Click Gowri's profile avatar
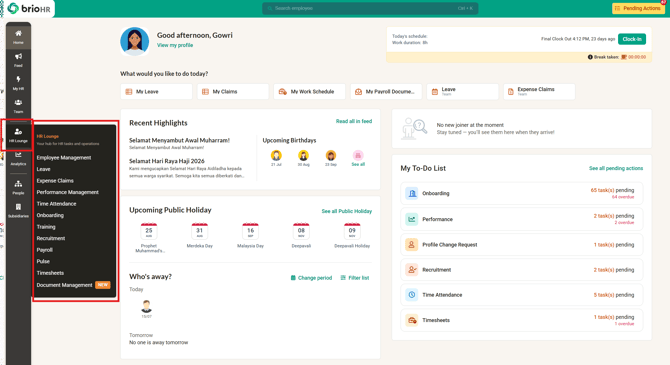670x365 pixels. pyautogui.click(x=135, y=41)
